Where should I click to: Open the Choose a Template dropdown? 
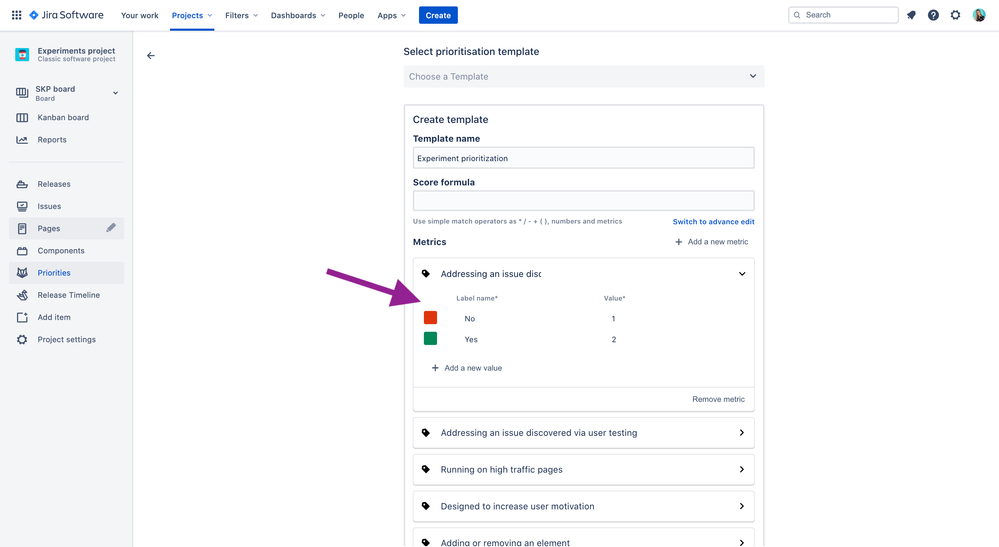coord(584,76)
